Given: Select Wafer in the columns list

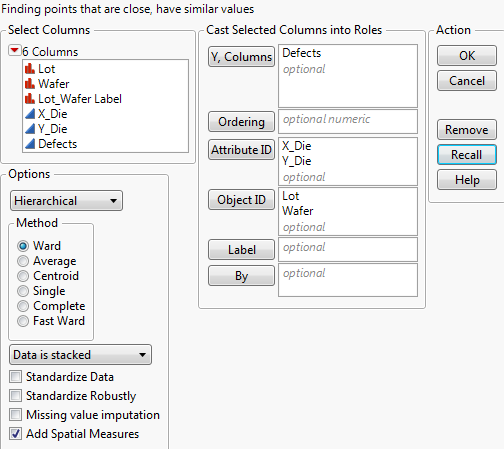Looking at the screenshot, I should [x=54, y=84].
